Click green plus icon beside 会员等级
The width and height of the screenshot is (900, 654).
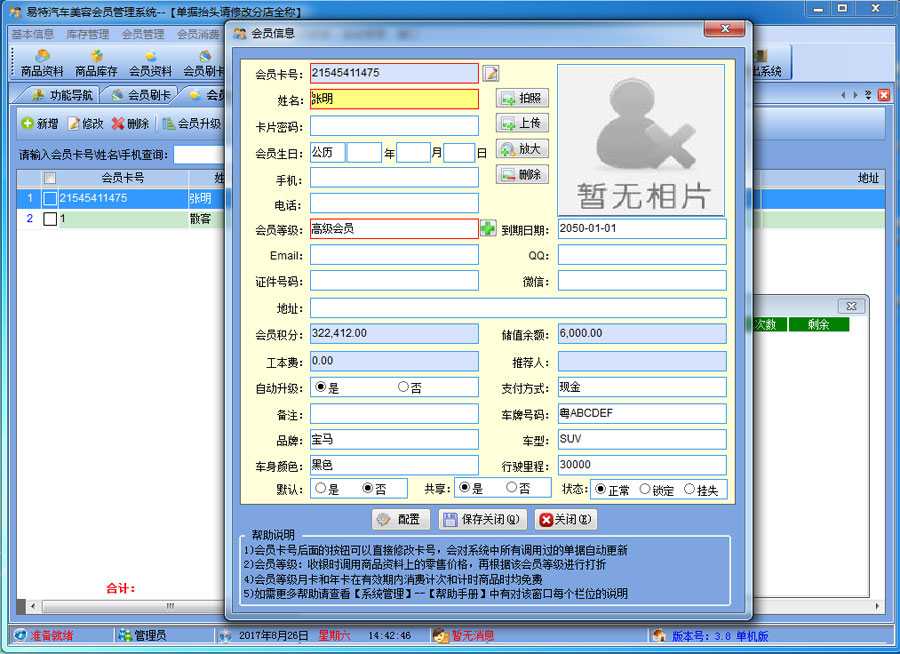[x=488, y=229]
